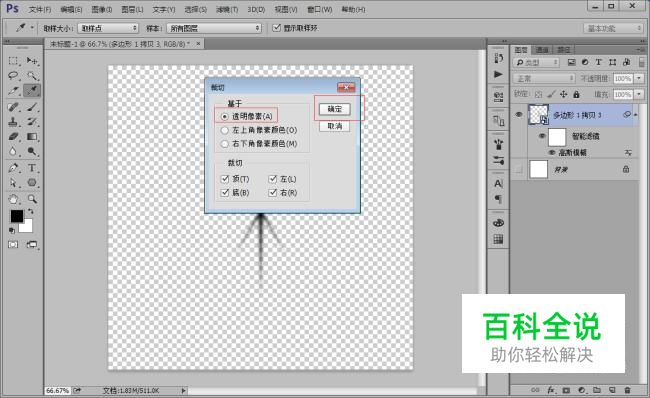Select the Gradient tool
This screenshot has width=650, height=398.
coord(32,136)
